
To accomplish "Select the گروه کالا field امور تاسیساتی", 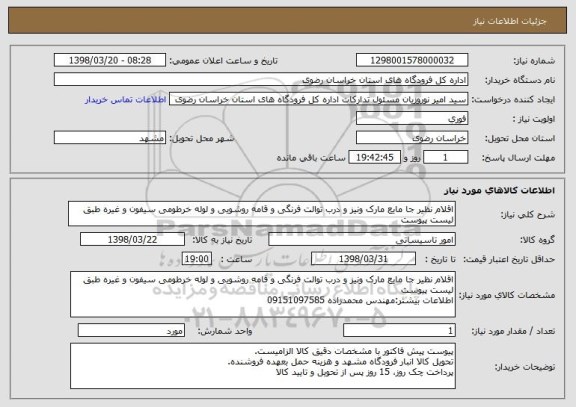I will coord(362,239).
